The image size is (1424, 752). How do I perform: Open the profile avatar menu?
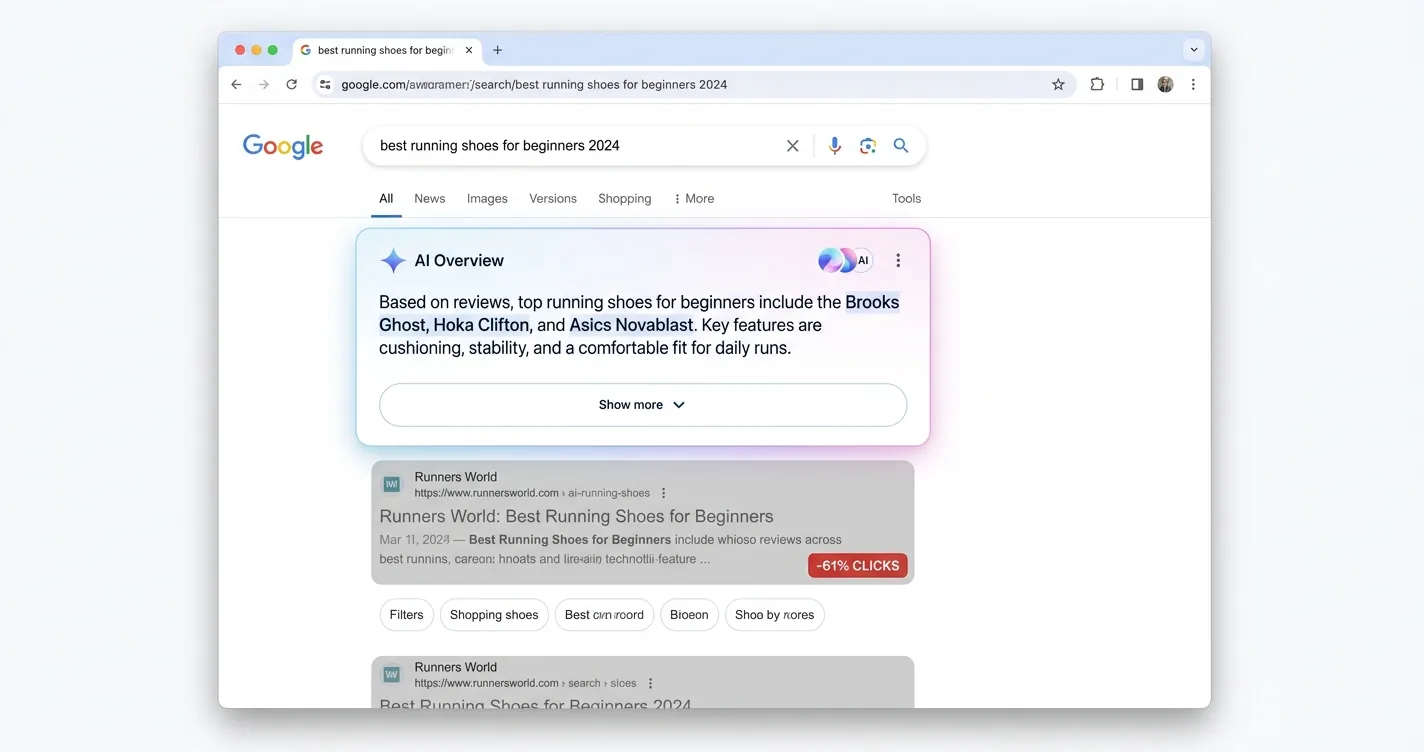[1165, 85]
